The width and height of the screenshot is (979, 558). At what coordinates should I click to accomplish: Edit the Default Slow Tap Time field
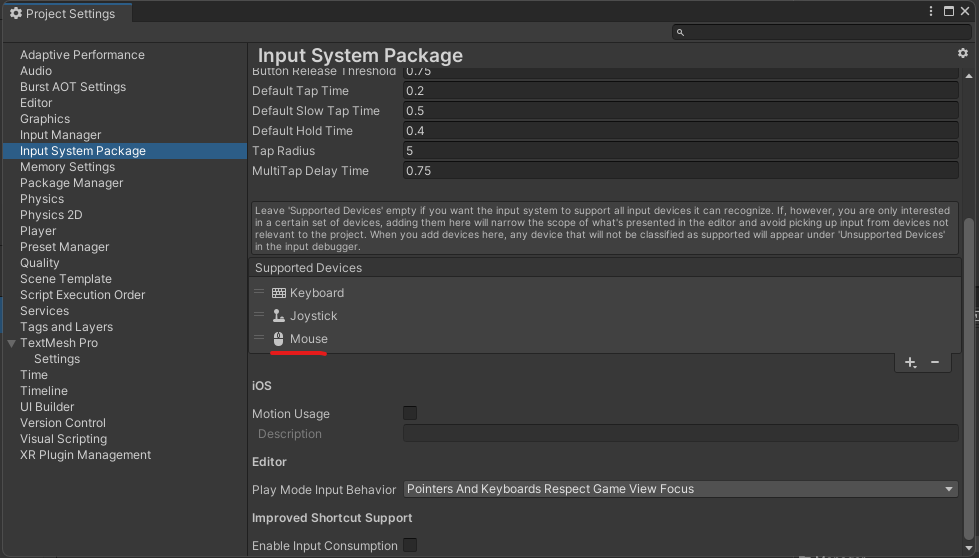(x=681, y=110)
